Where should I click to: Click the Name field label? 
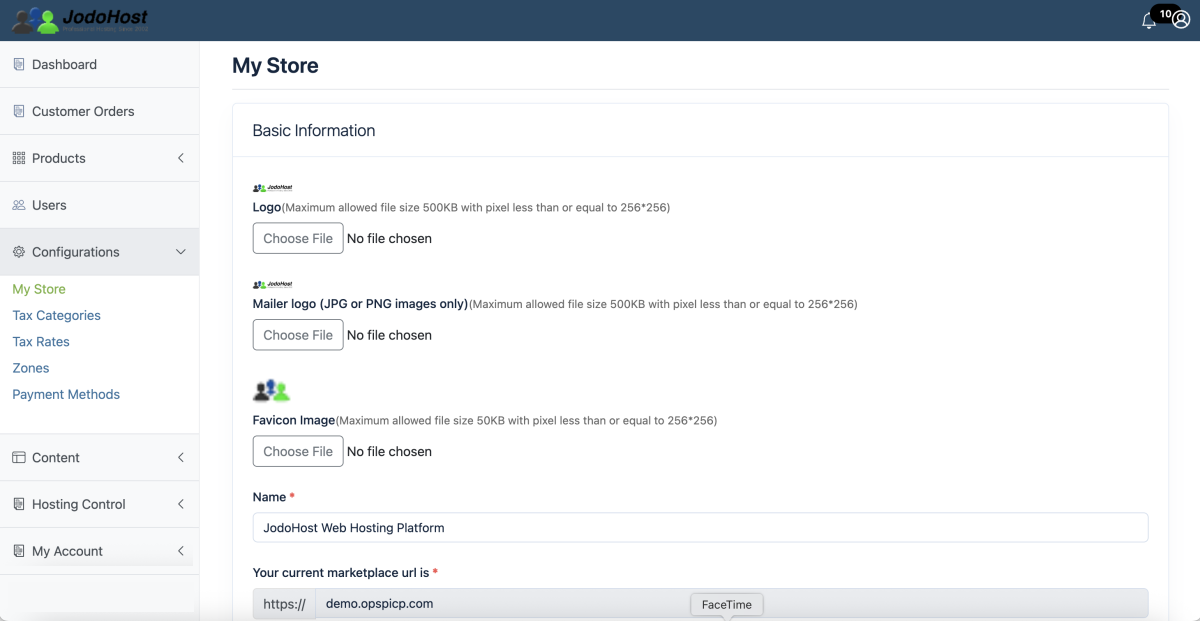click(269, 497)
